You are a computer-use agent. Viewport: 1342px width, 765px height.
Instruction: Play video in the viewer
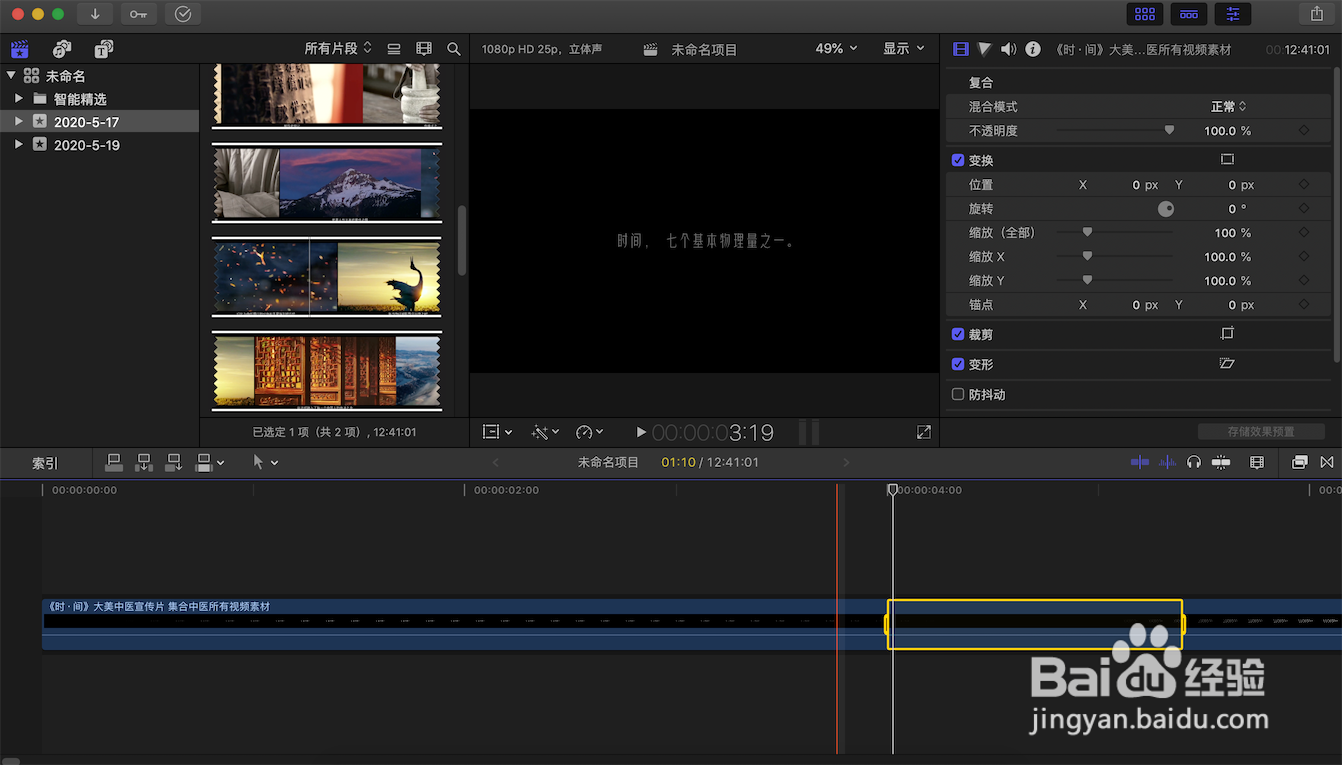[641, 432]
